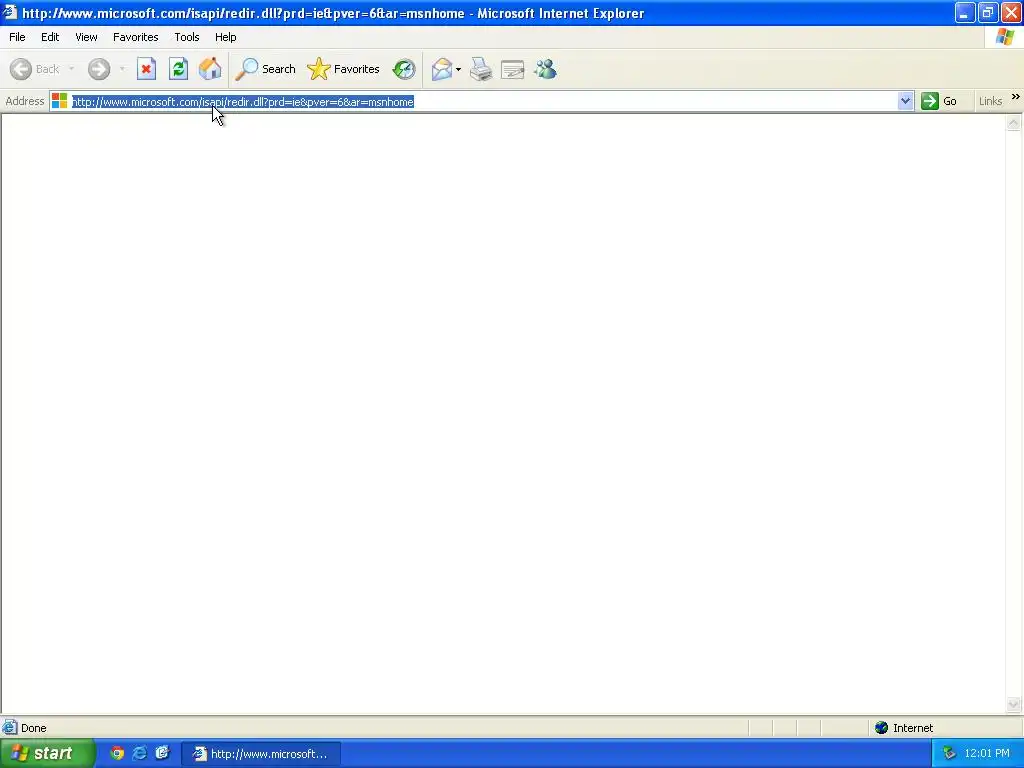
Task: Click the third Quick Launch icon, Show Desktop
Action: tap(162, 754)
